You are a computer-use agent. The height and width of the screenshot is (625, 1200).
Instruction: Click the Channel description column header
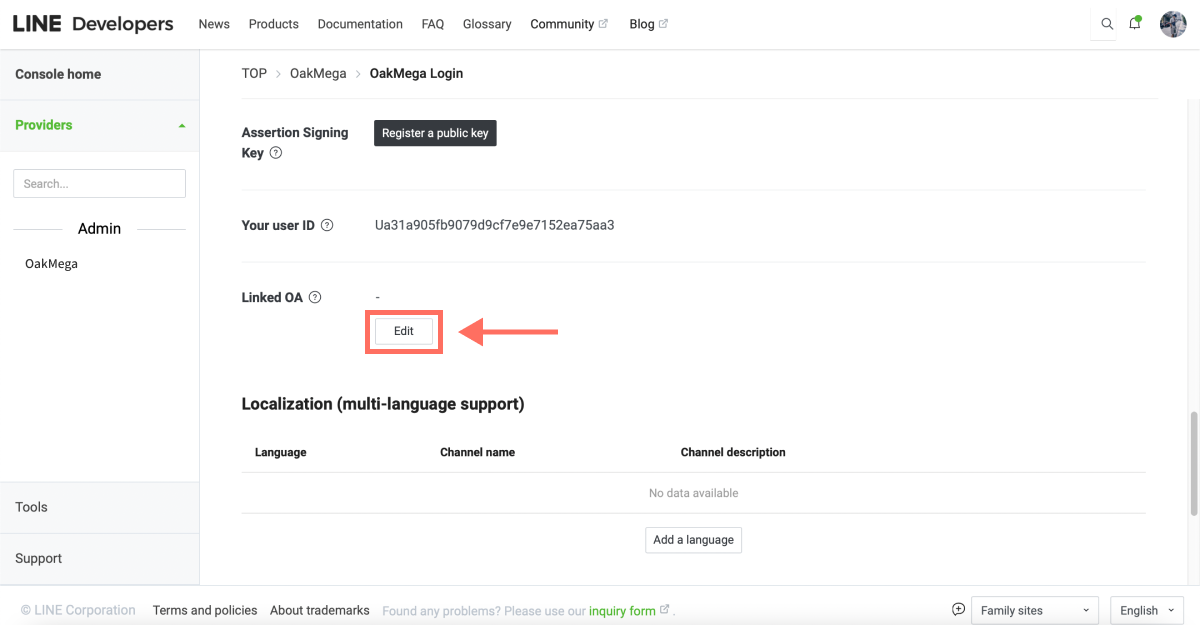tap(733, 452)
